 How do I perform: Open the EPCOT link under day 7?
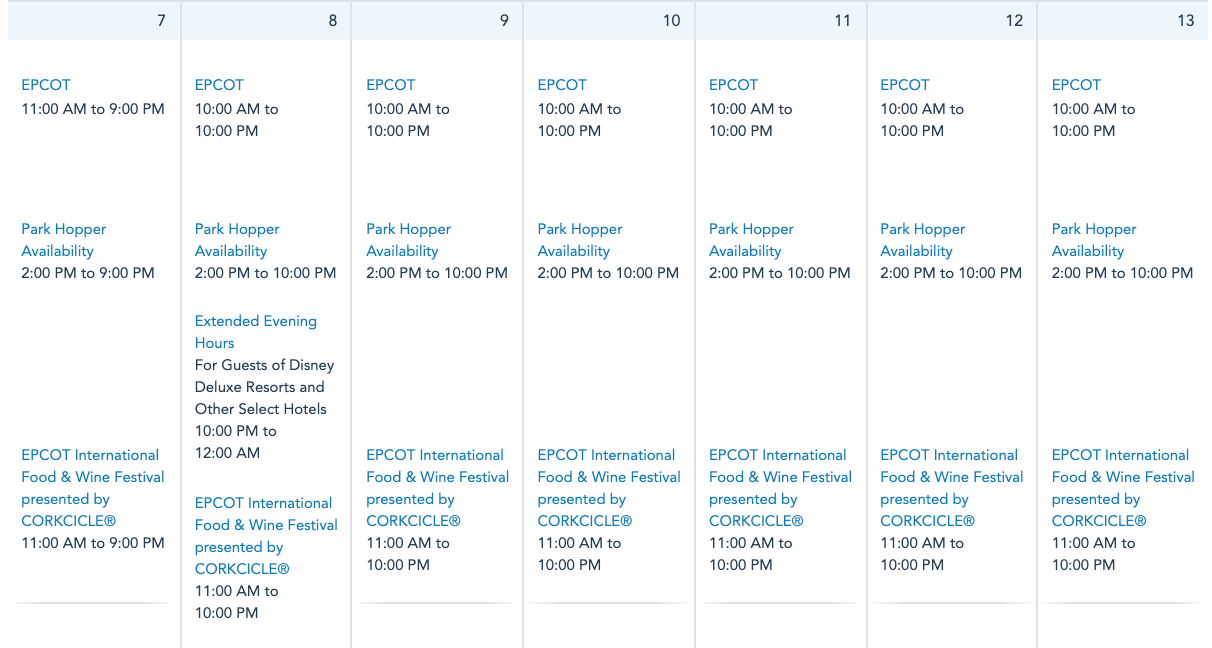click(x=46, y=85)
